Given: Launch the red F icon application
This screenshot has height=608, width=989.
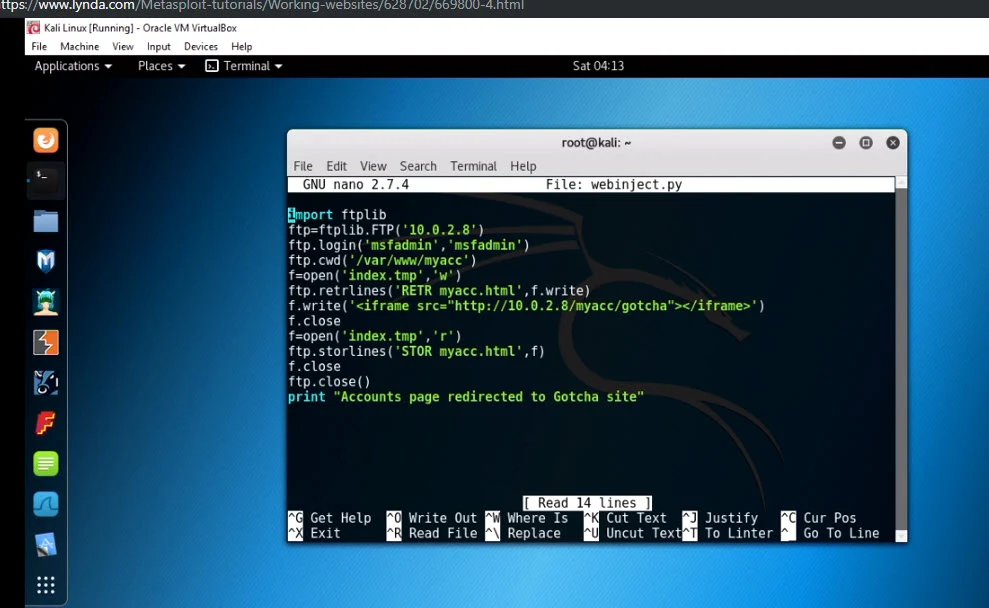Looking at the screenshot, I should [45, 423].
